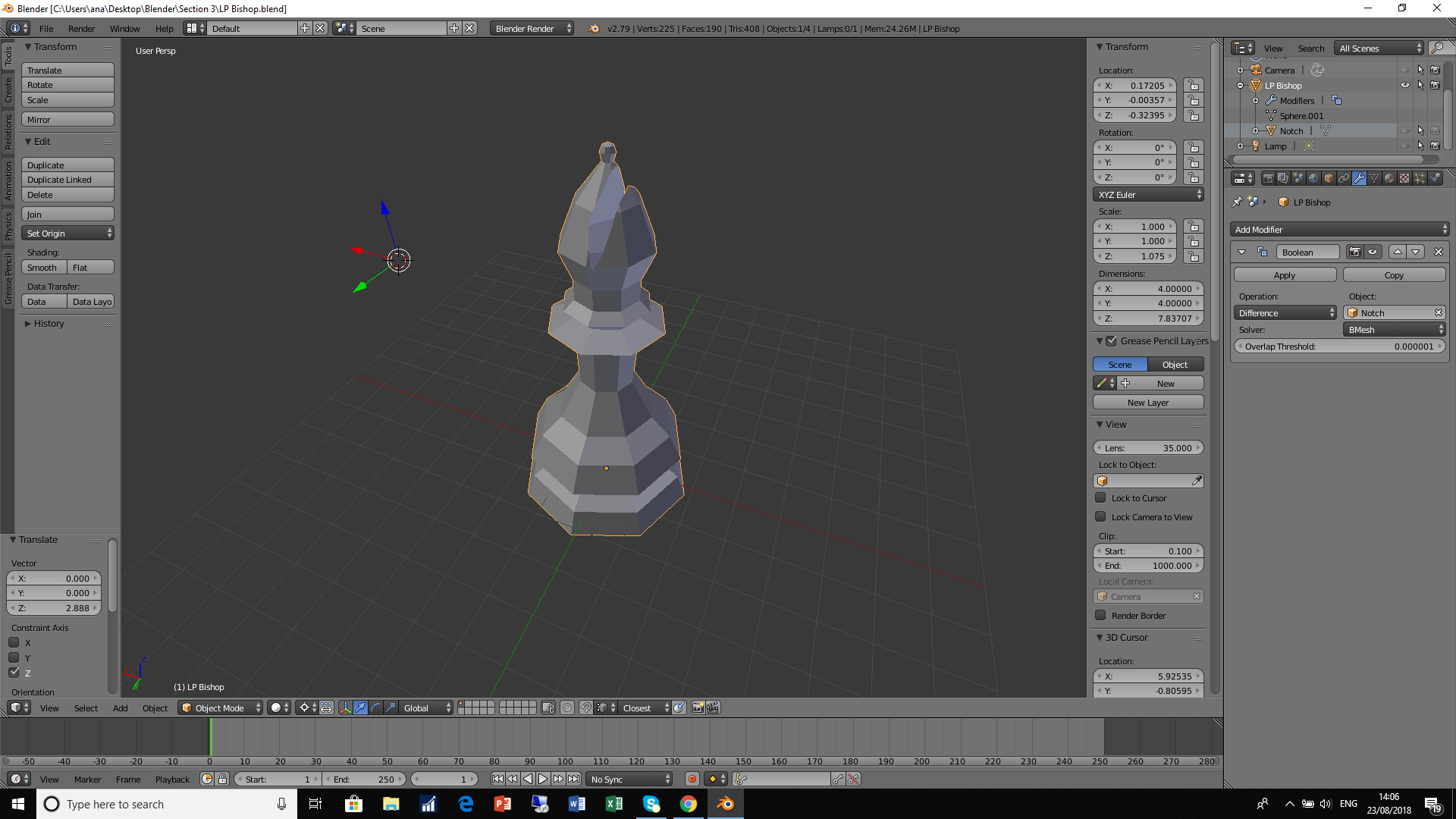Open the XYZ Euler rotation mode dropdown
Image resolution: width=1456 pixels, height=819 pixels.
(1148, 195)
